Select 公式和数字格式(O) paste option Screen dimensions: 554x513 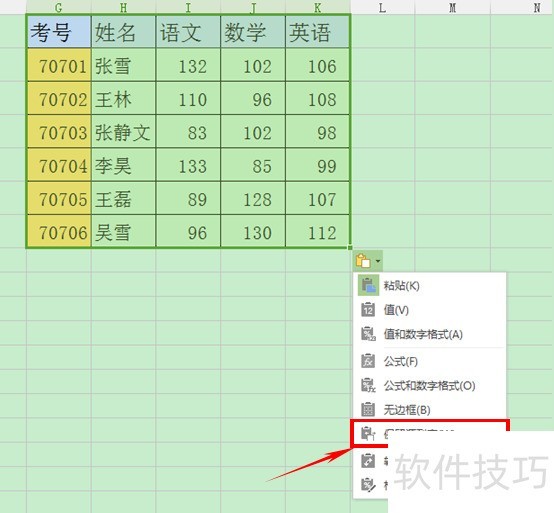430,385
